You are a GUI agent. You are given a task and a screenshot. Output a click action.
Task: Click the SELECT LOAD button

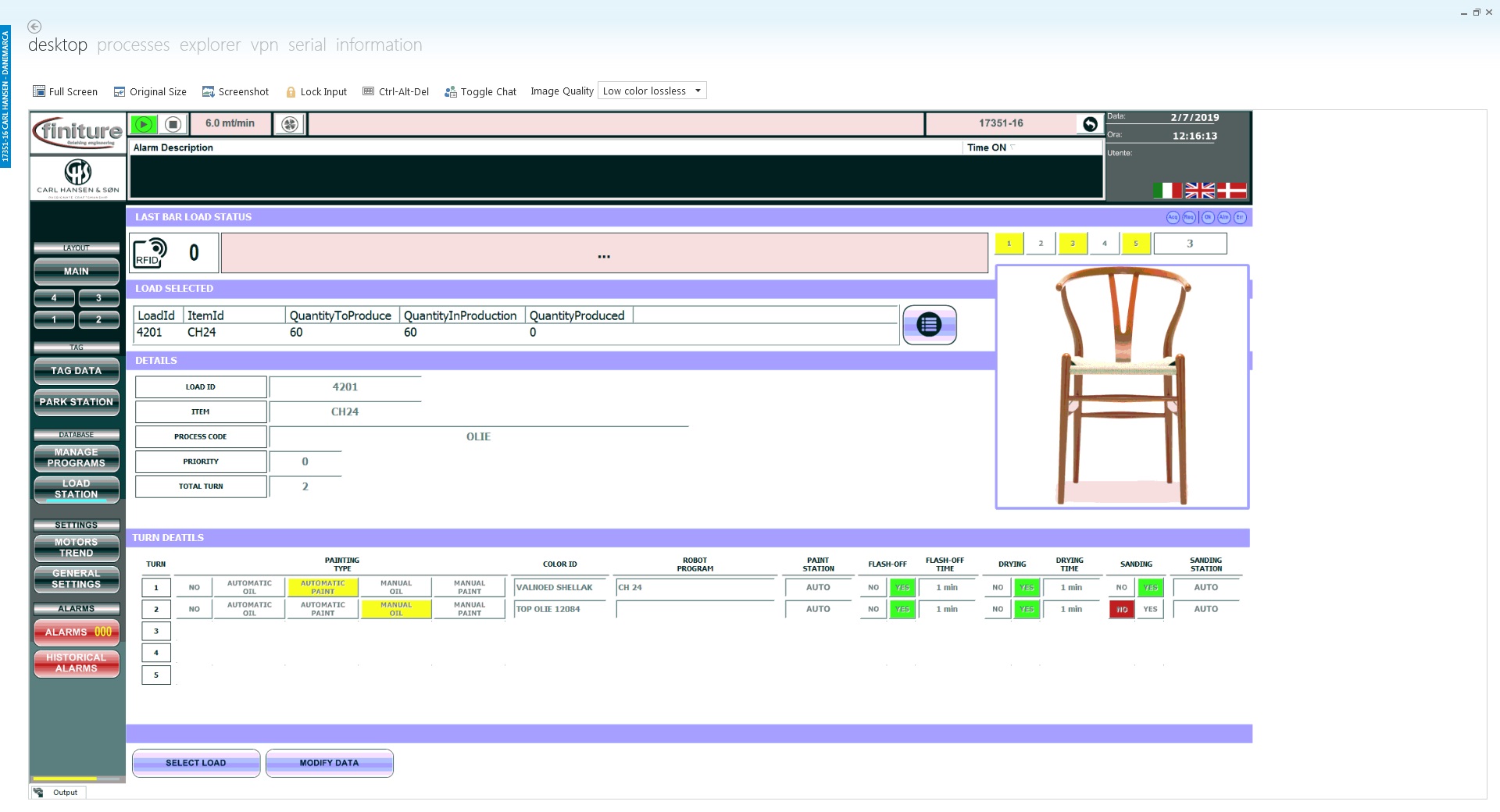click(196, 763)
